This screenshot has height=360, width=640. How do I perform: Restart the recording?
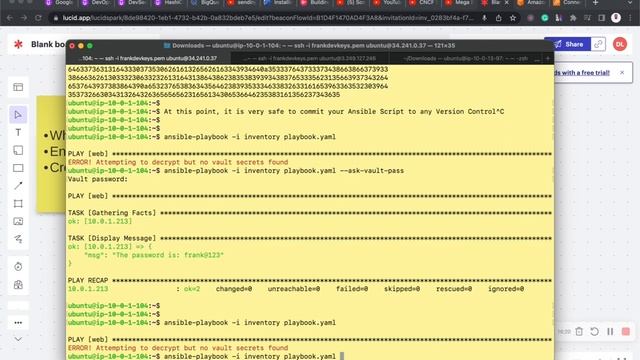594,331
